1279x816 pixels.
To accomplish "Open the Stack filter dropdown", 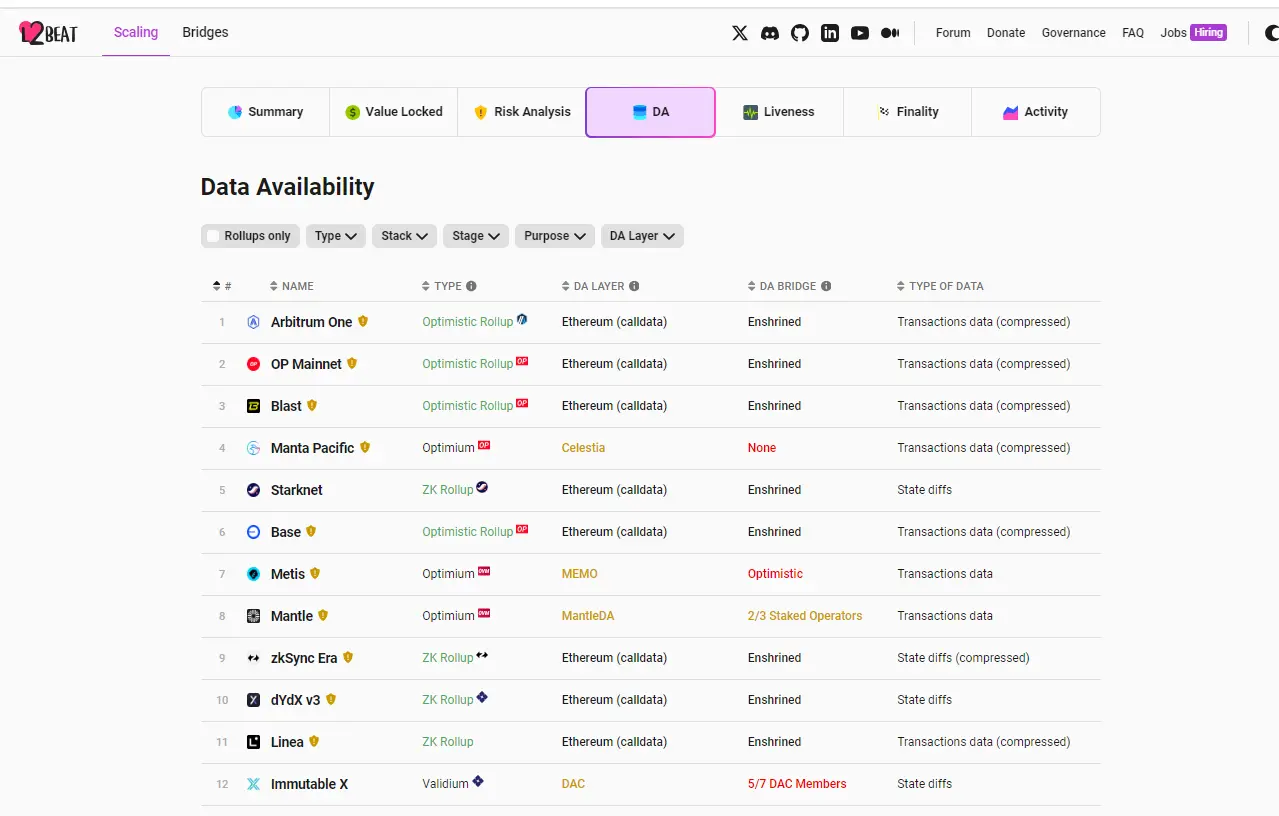I will [x=404, y=236].
